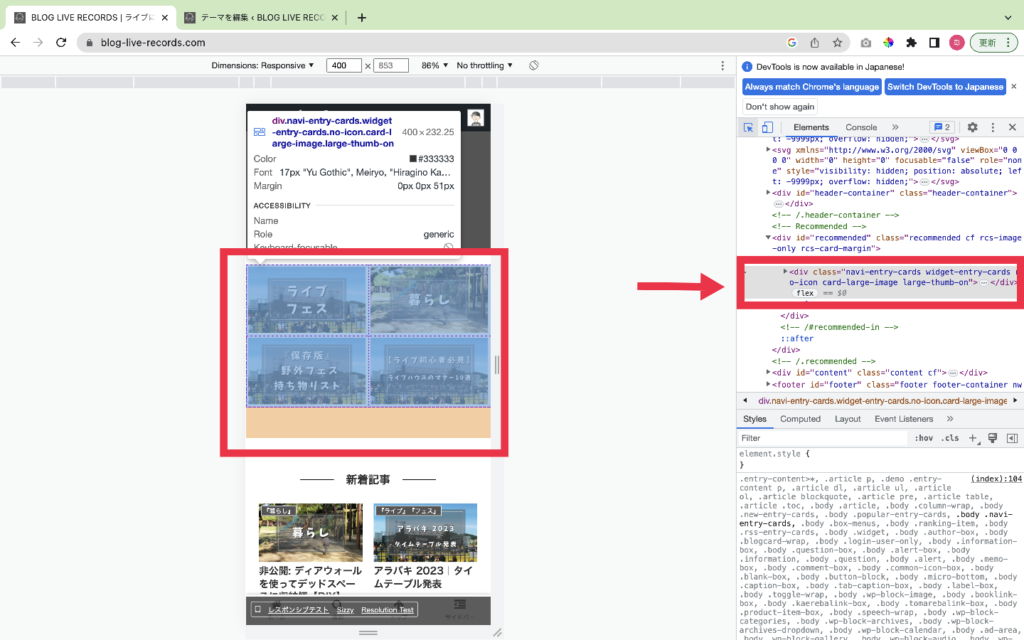Toggle the rendering emulations paintbrush icon

[x=993, y=438]
